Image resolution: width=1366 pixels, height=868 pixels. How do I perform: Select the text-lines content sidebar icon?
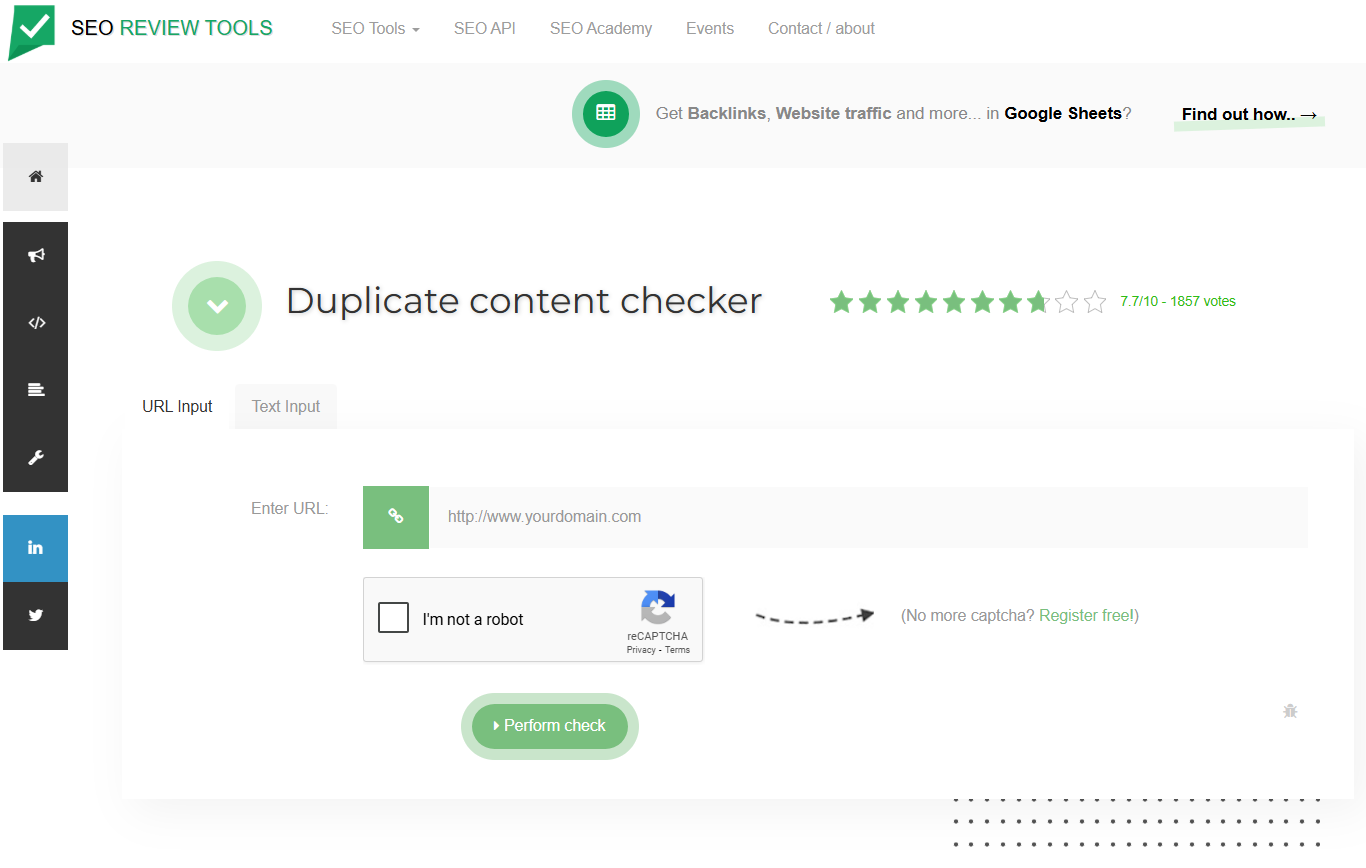click(36, 390)
